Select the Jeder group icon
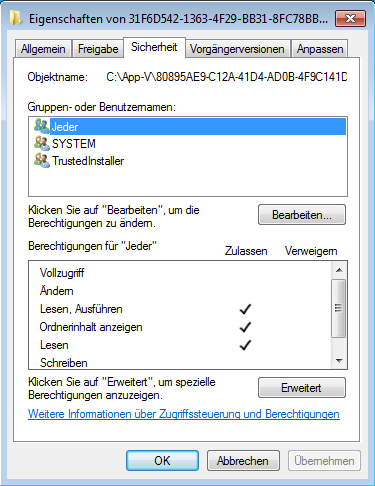Image resolution: width=375 pixels, height=486 pixels. click(x=41, y=126)
